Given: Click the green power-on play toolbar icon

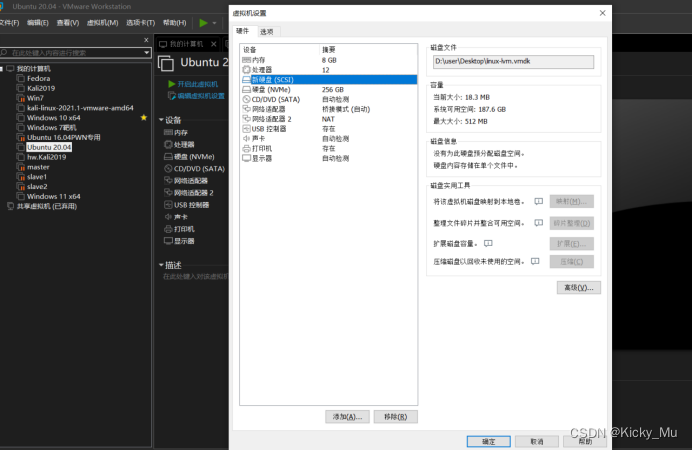Looking at the screenshot, I should click(x=203, y=23).
